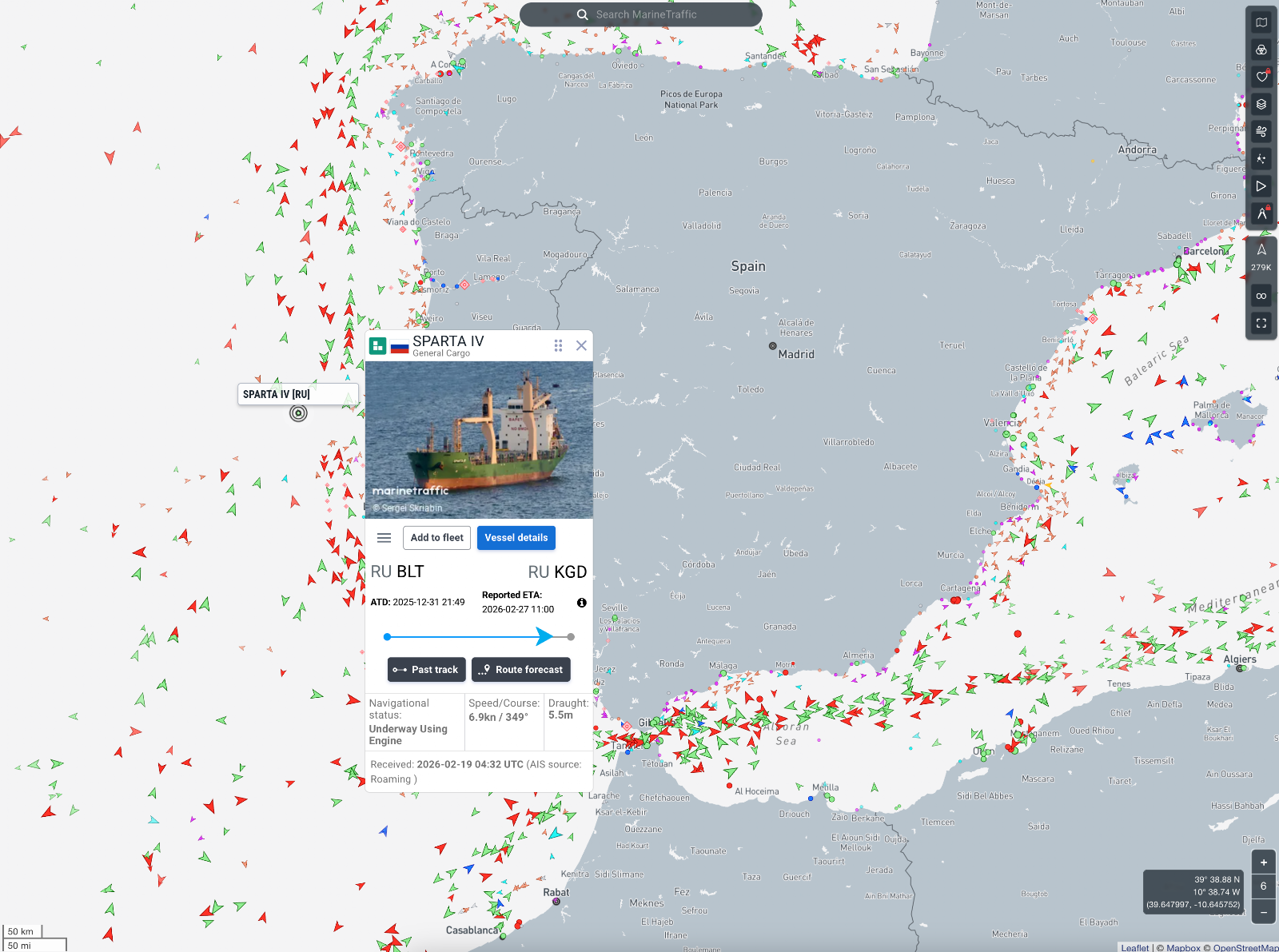
Task: Open Vessel details page
Action: (516, 538)
